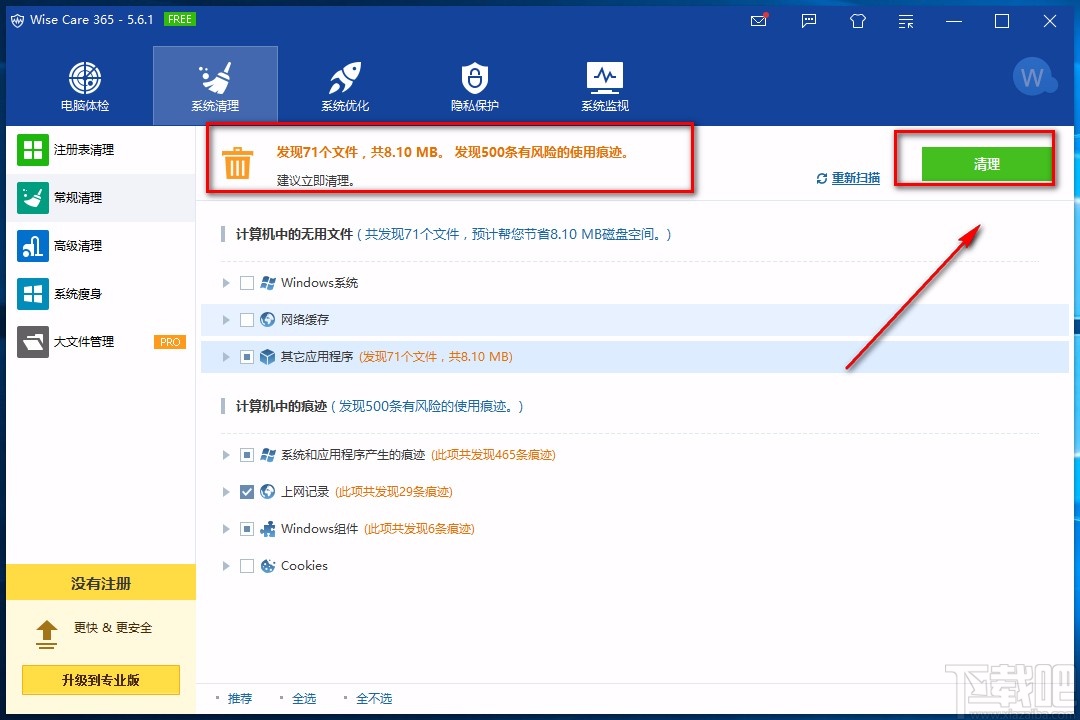Viewport: 1080px width, 720px height.
Task: Uncheck the 上网记录 checkbox
Action: click(x=247, y=492)
